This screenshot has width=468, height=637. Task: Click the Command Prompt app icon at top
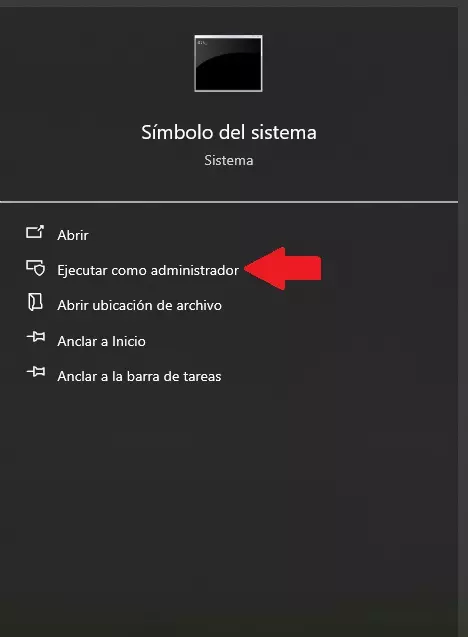pos(228,63)
